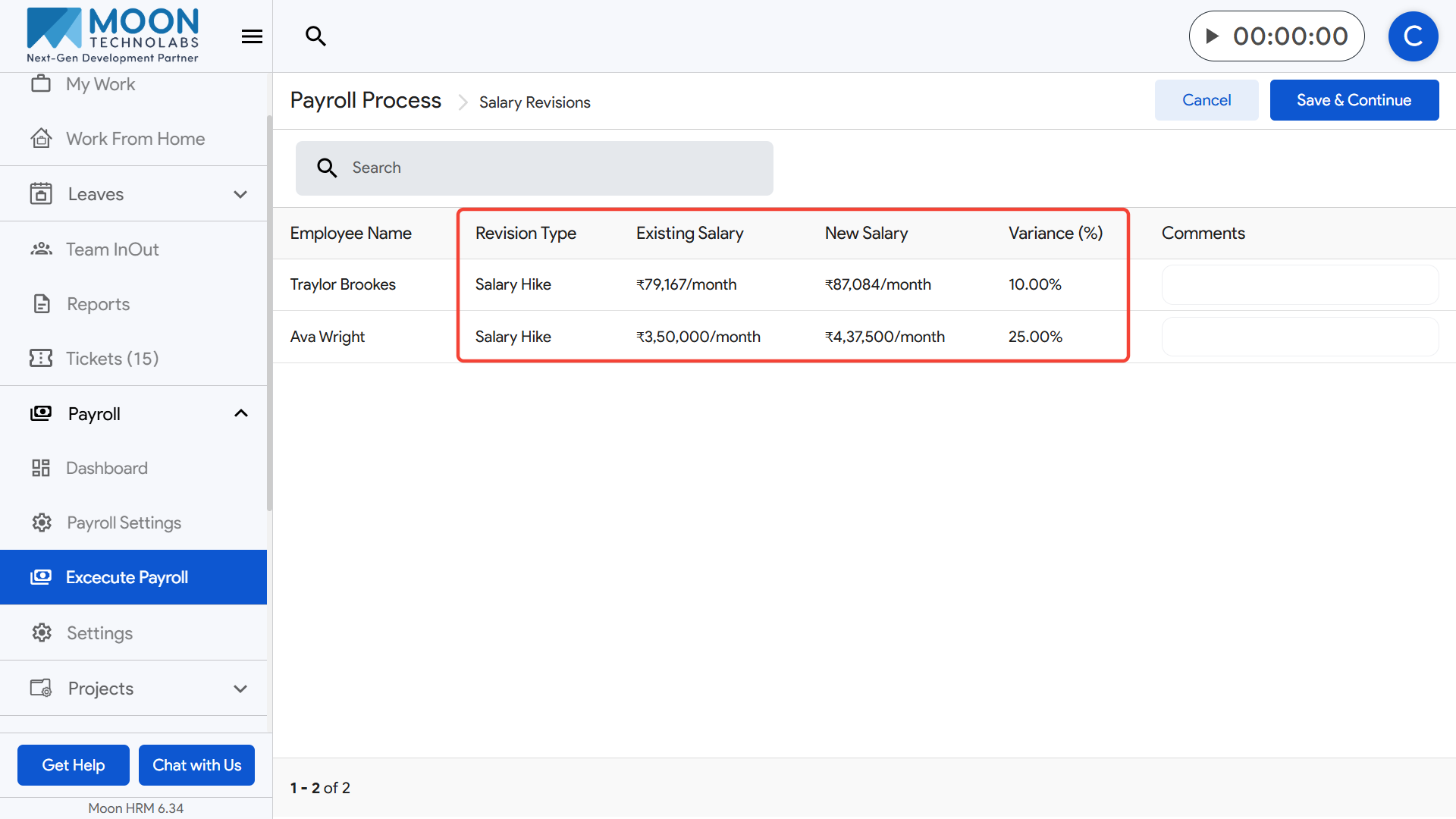Open Reports document icon in sidebar
Image resolution: width=1456 pixels, height=819 pixels.
(x=42, y=304)
